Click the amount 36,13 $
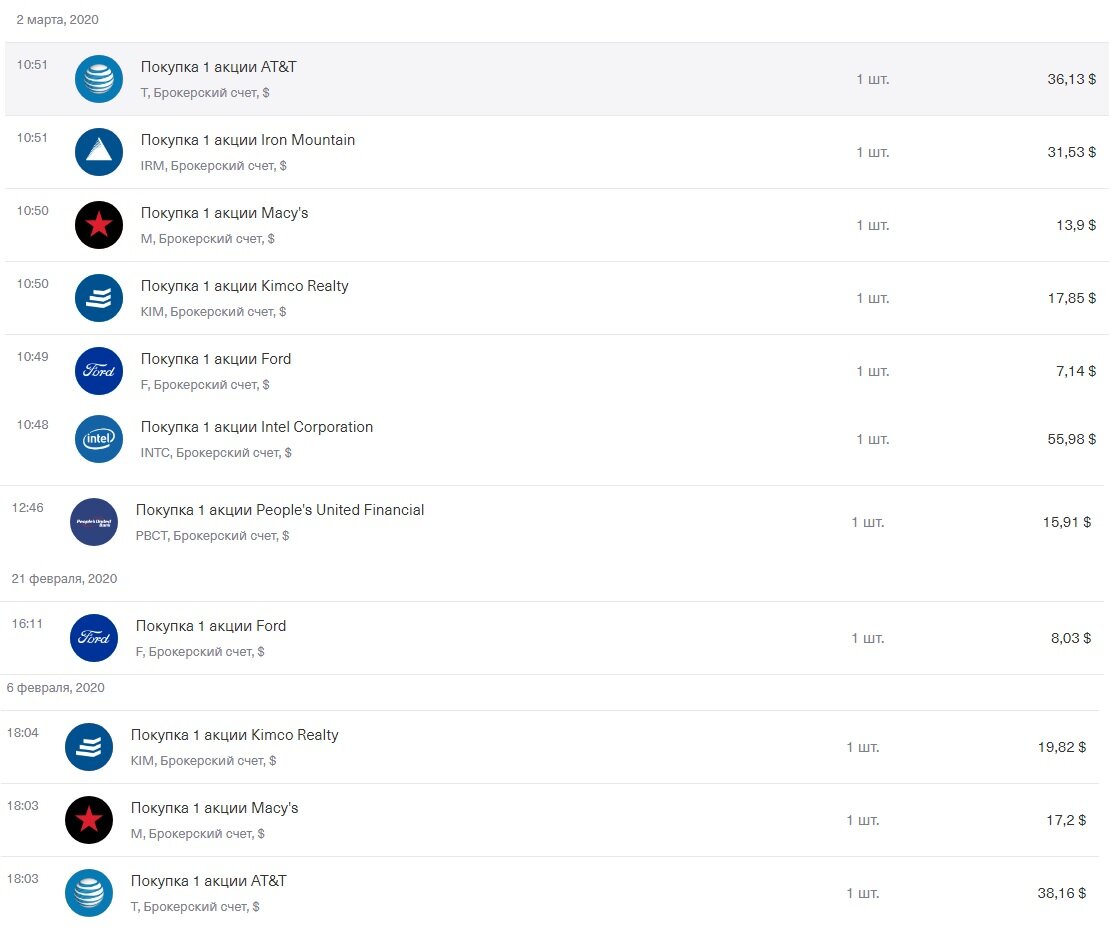This screenshot has width=1111, height=929. point(1071,79)
